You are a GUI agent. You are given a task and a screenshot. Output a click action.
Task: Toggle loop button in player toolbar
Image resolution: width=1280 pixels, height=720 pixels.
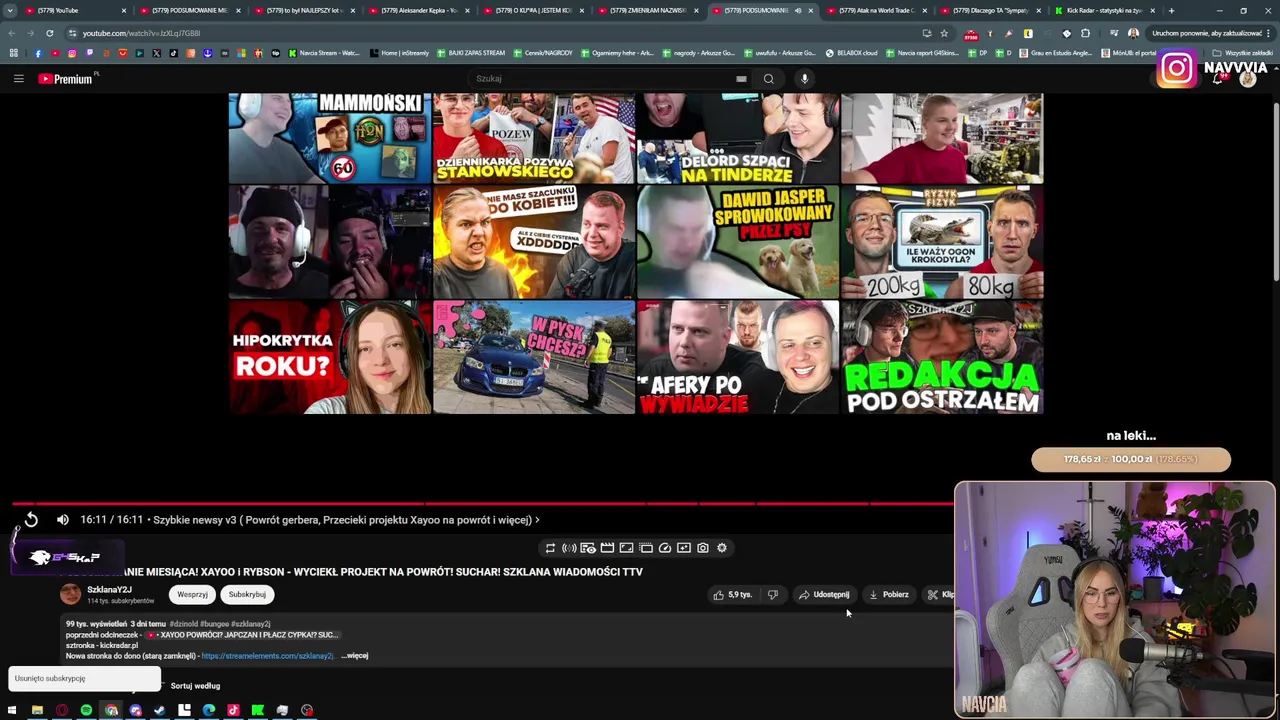[x=549, y=548]
